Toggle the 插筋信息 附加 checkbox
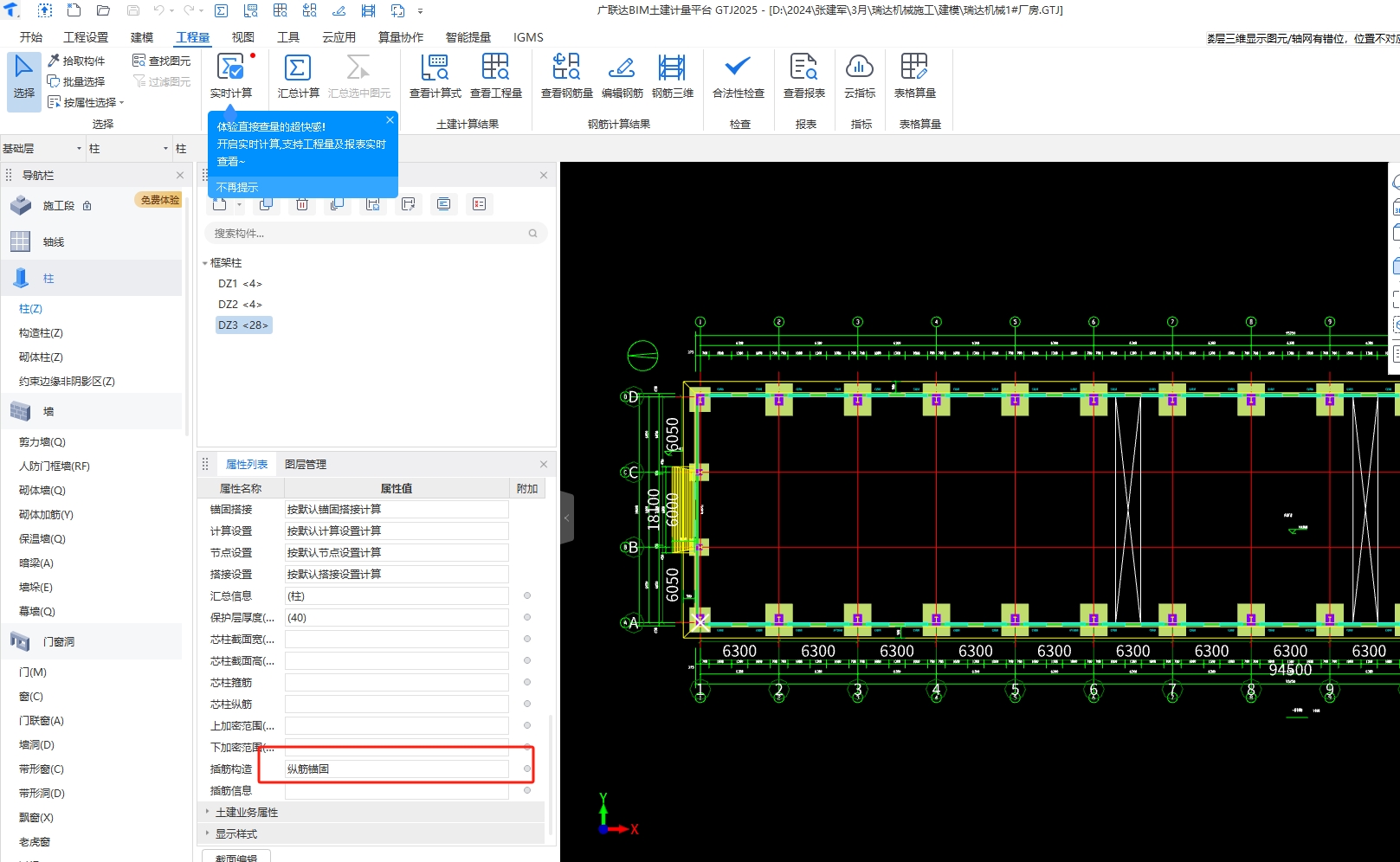Image resolution: width=1400 pixels, height=862 pixels. pyautogui.click(x=527, y=790)
